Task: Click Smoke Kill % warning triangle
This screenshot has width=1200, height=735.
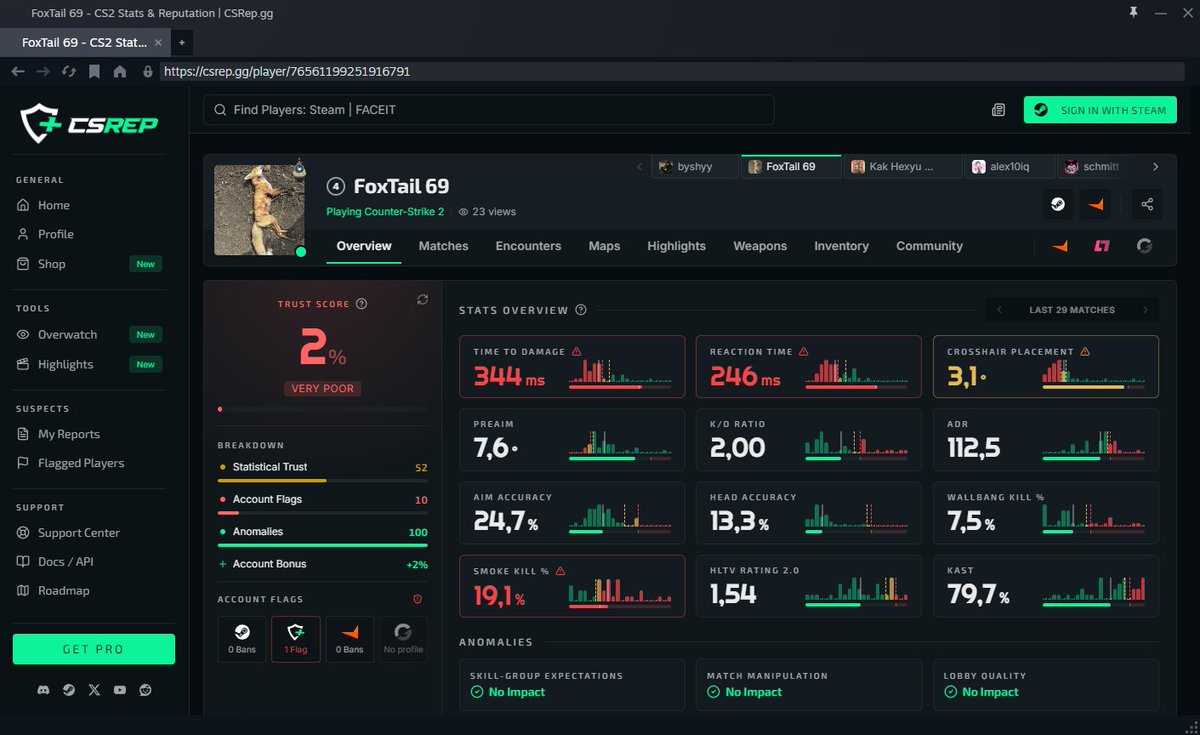Action: click(x=560, y=571)
